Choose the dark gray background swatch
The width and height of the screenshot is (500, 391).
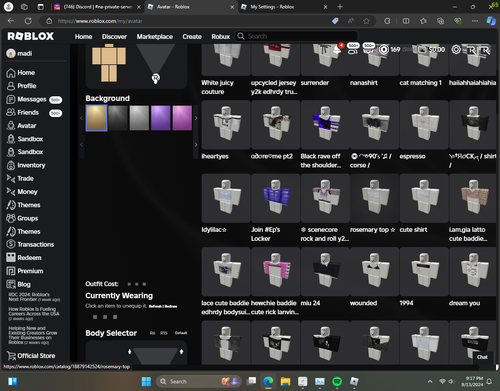pyautogui.click(x=118, y=118)
